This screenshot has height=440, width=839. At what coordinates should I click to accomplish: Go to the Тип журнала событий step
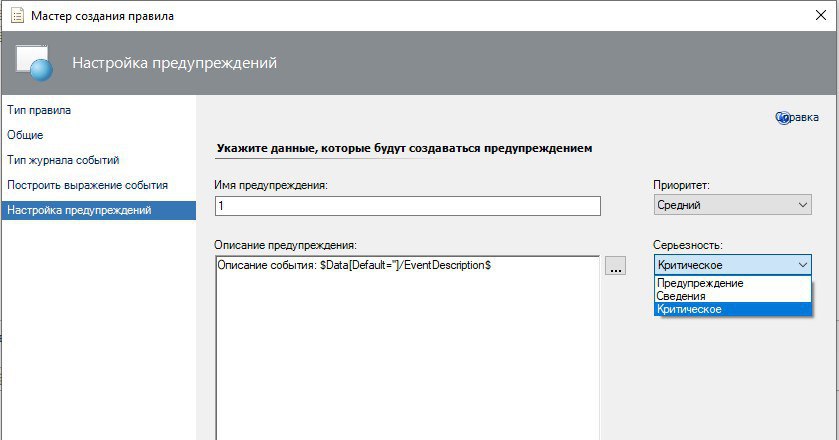[x=63, y=160]
